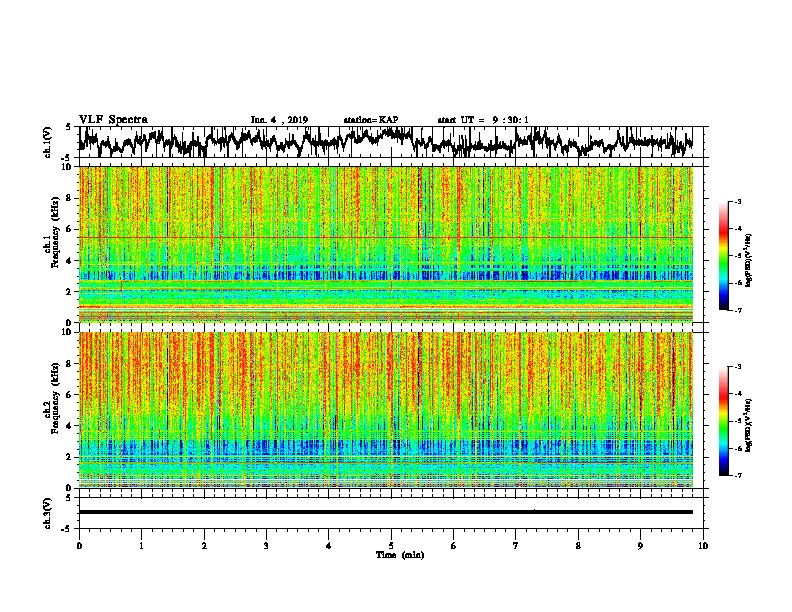Click tick label "5" on the Time axis
This screenshot has width=792, height=612.
point(391,545)
